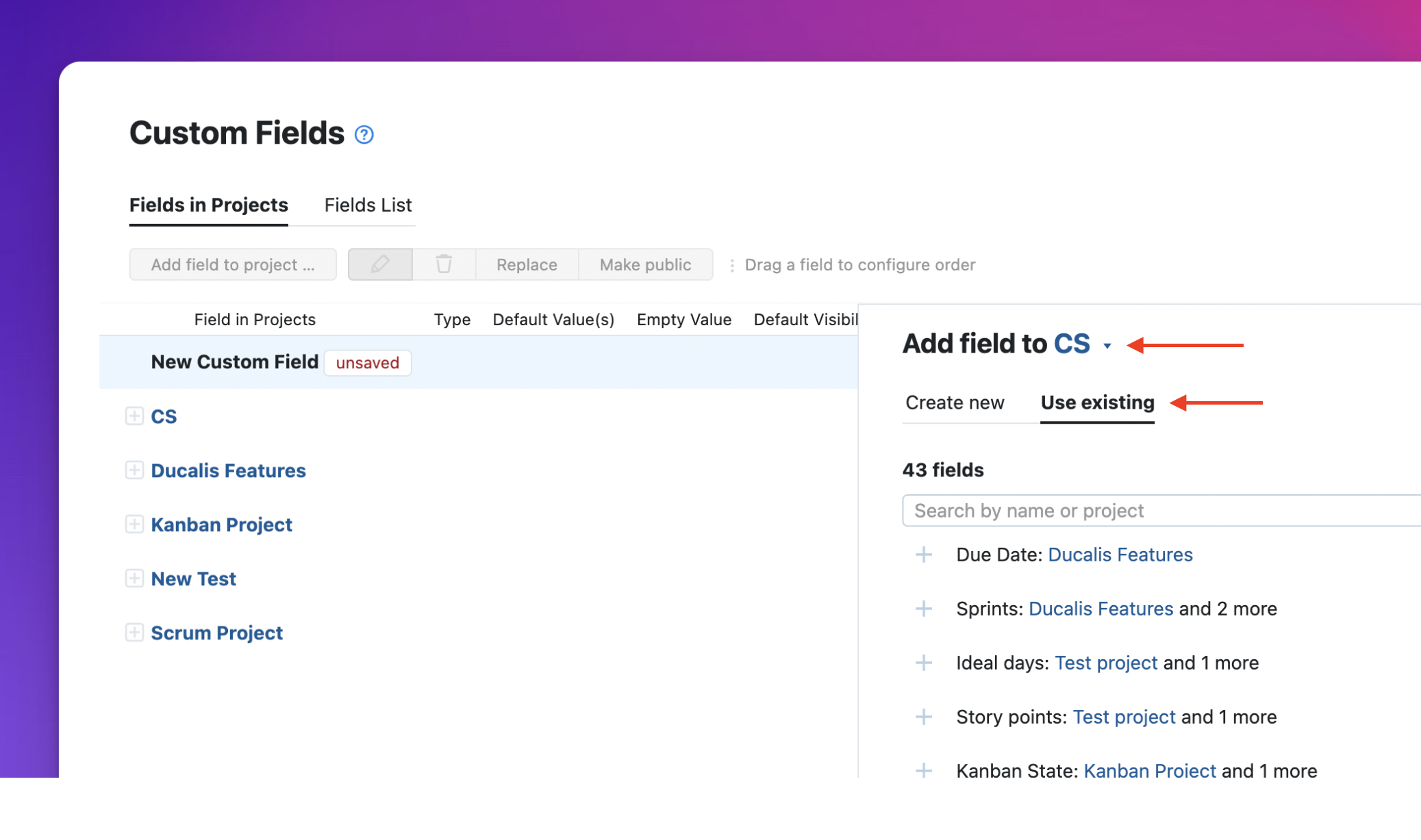The image size is (1421, 840).
Task: Switch to the Fields List tab
Action: pyautogui.click(x=368, y=205)
